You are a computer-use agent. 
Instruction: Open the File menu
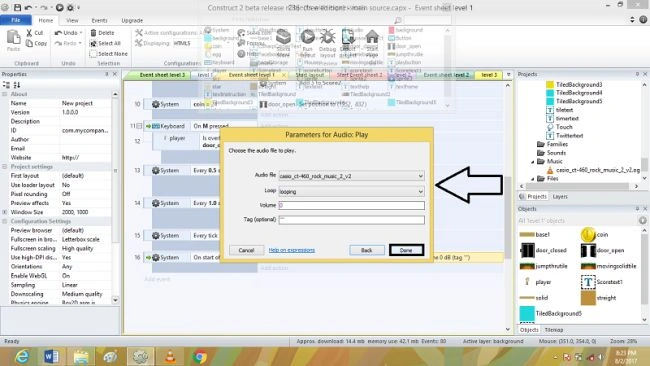(x=16, y=20)
